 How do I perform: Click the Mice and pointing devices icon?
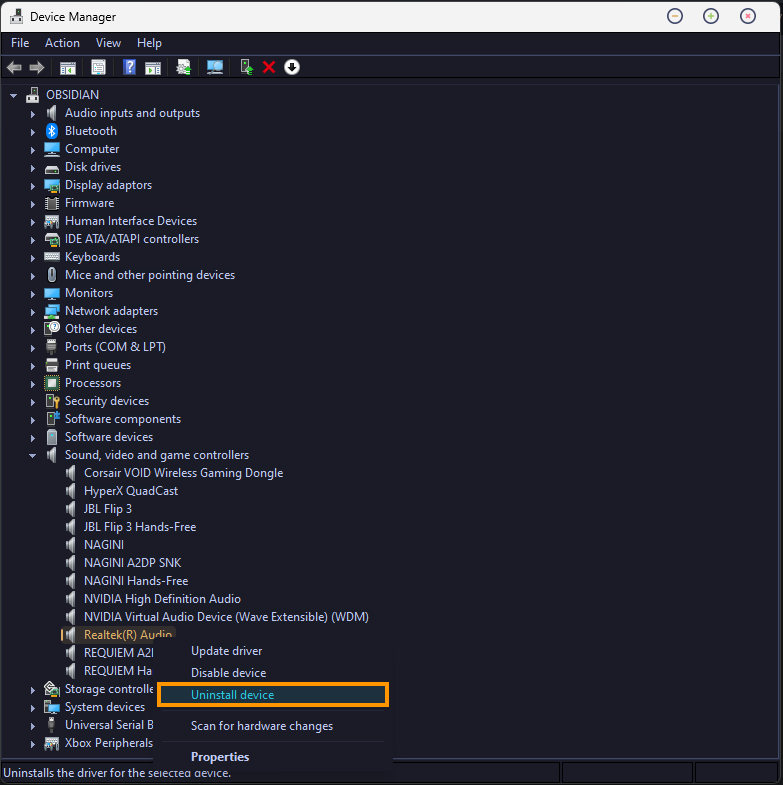click(52, 275)
